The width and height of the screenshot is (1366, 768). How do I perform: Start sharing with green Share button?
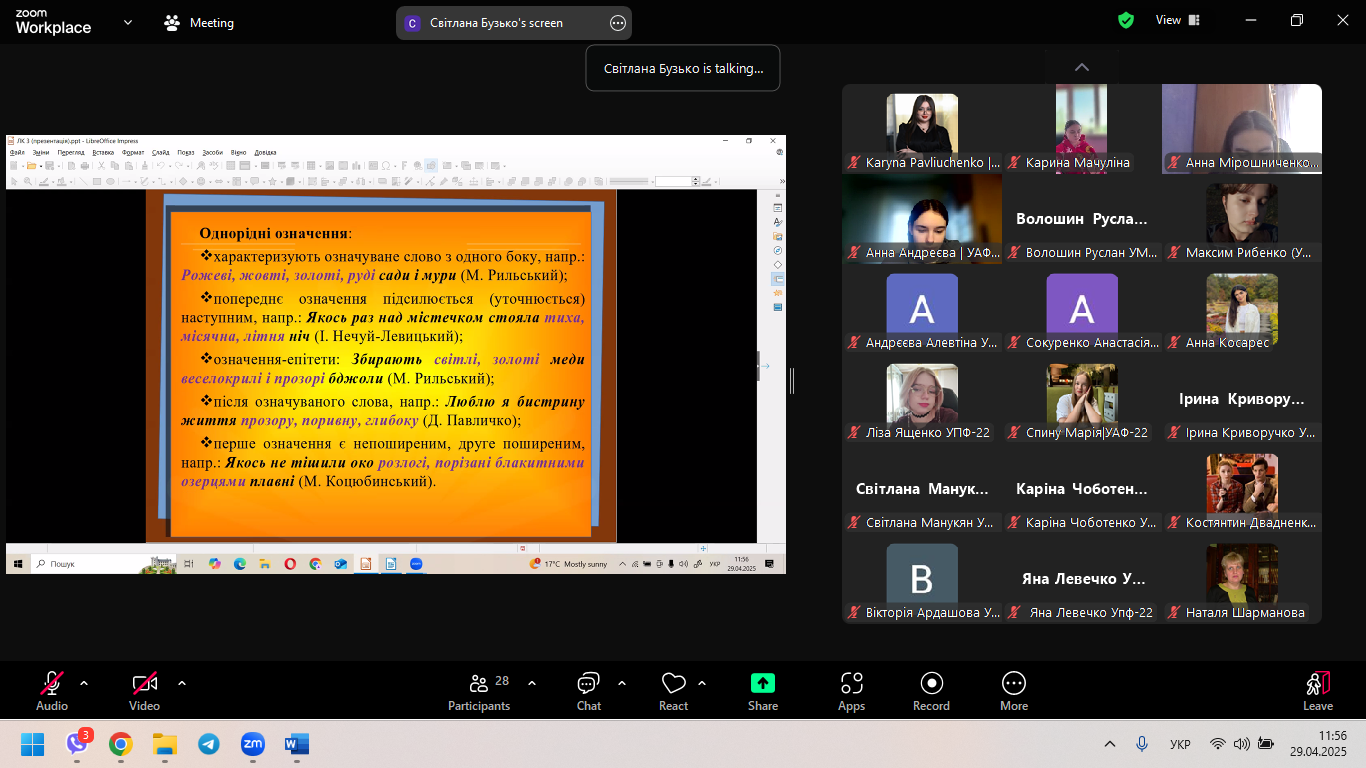click(762, 690)
